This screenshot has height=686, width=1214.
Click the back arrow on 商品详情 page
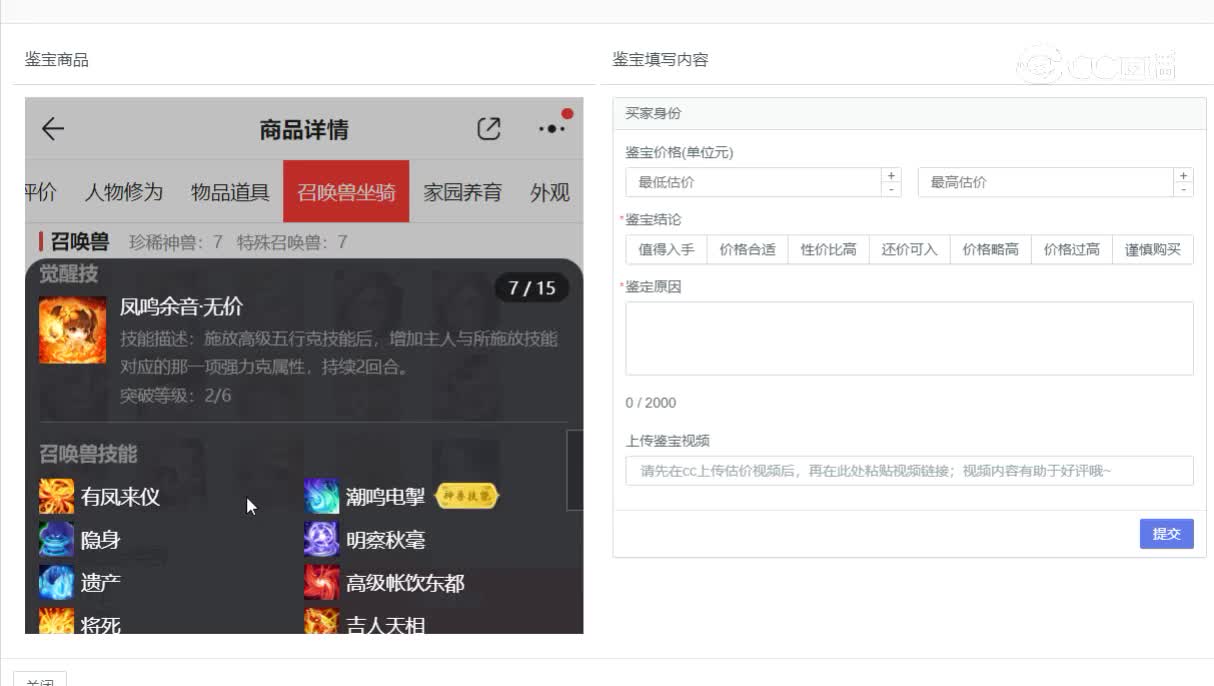(x=51, y=129)
